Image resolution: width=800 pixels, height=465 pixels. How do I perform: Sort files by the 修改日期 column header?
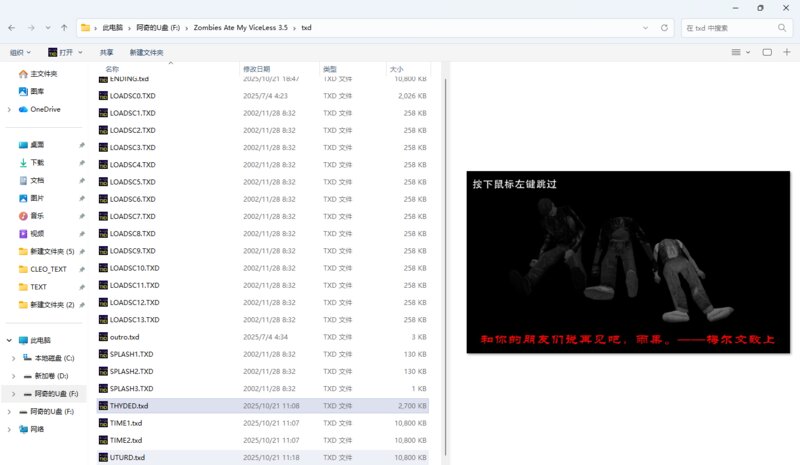pyautogui.click(x=256, y=69)
